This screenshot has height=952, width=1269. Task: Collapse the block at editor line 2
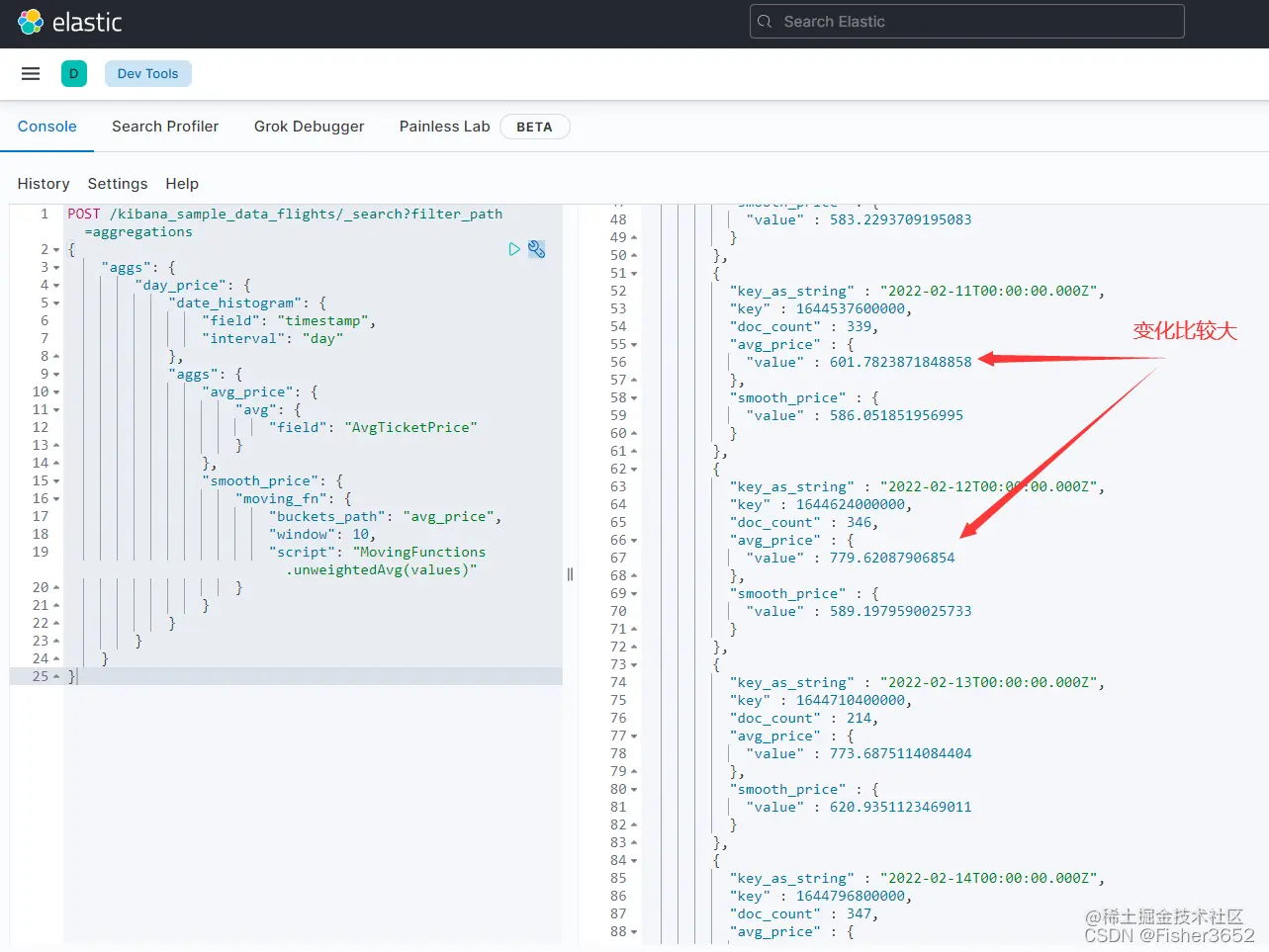click(x=56, y=250)
